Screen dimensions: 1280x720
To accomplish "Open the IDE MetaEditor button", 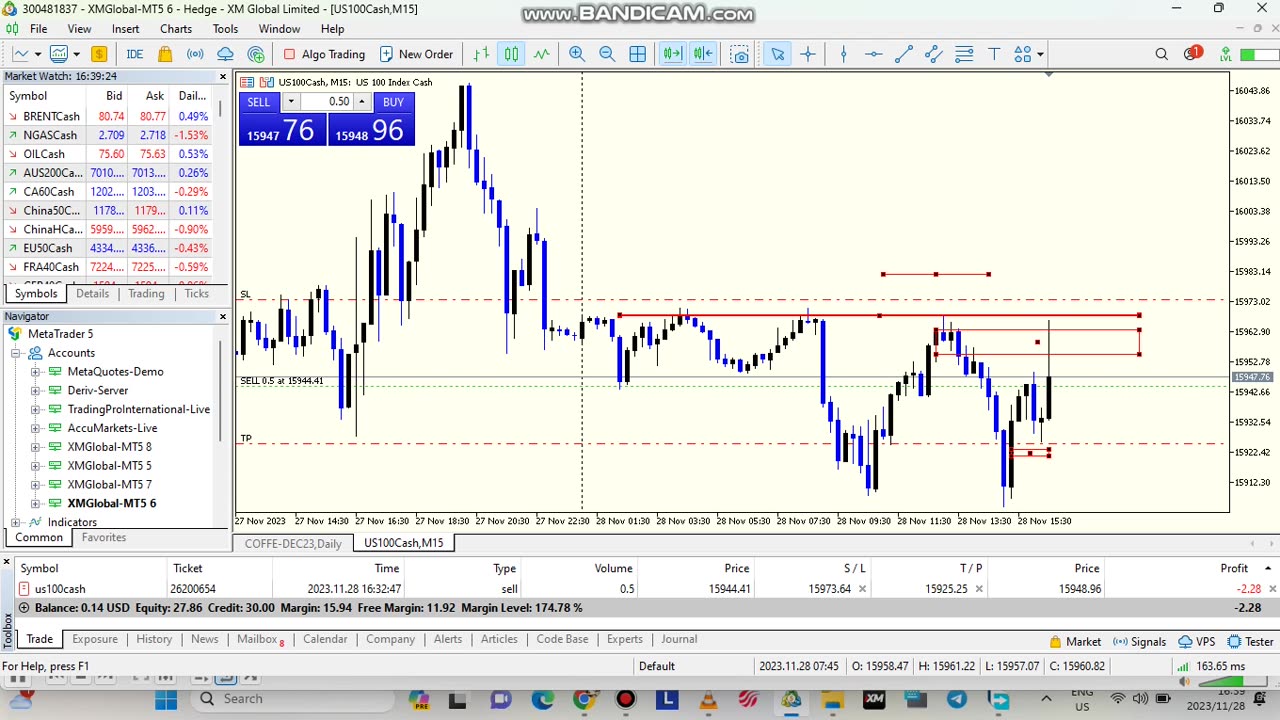I will (x=134, y=54).
